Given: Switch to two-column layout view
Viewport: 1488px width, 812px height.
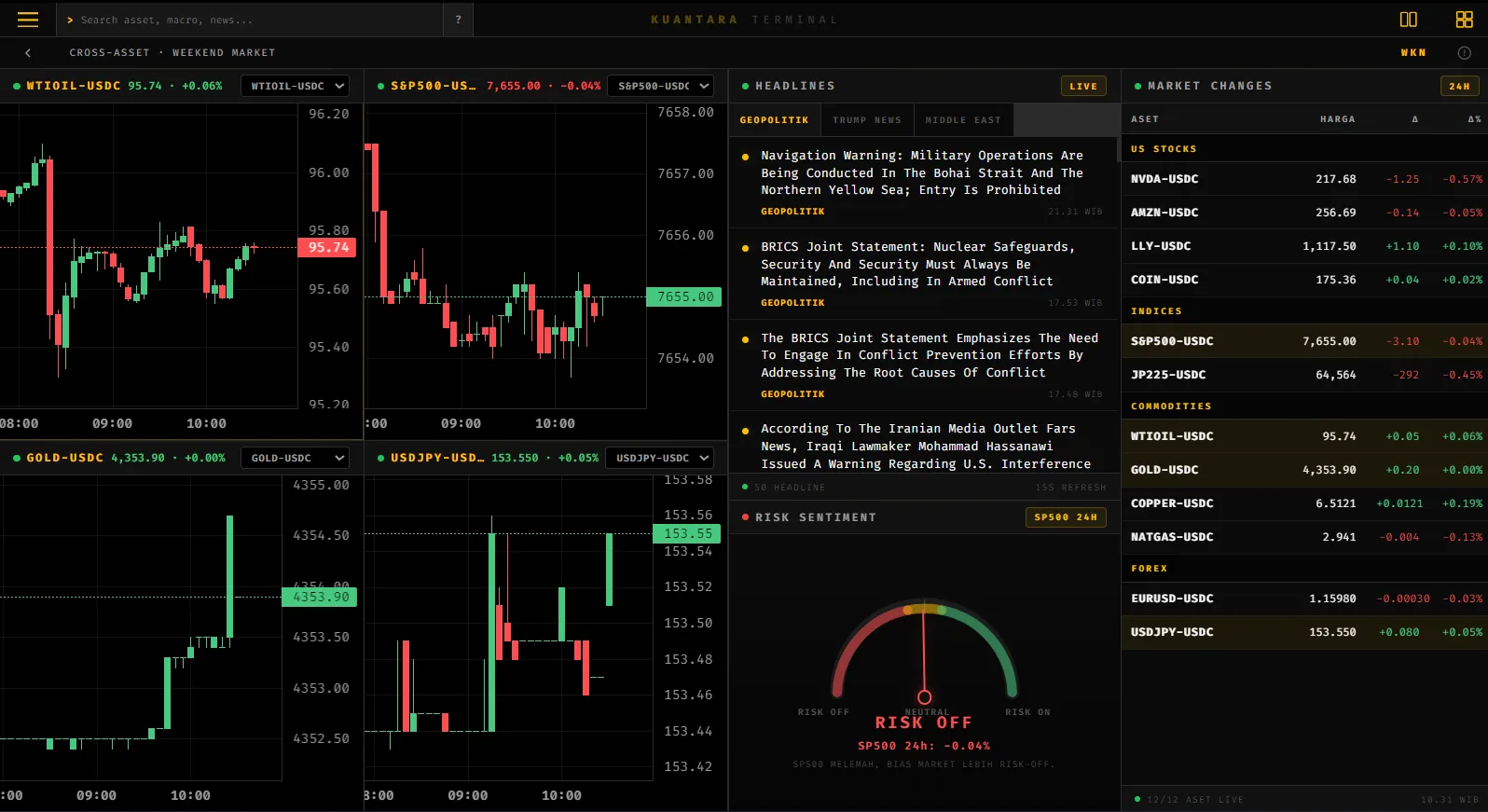Looking at the screenshot, I should click(1408, 20).
